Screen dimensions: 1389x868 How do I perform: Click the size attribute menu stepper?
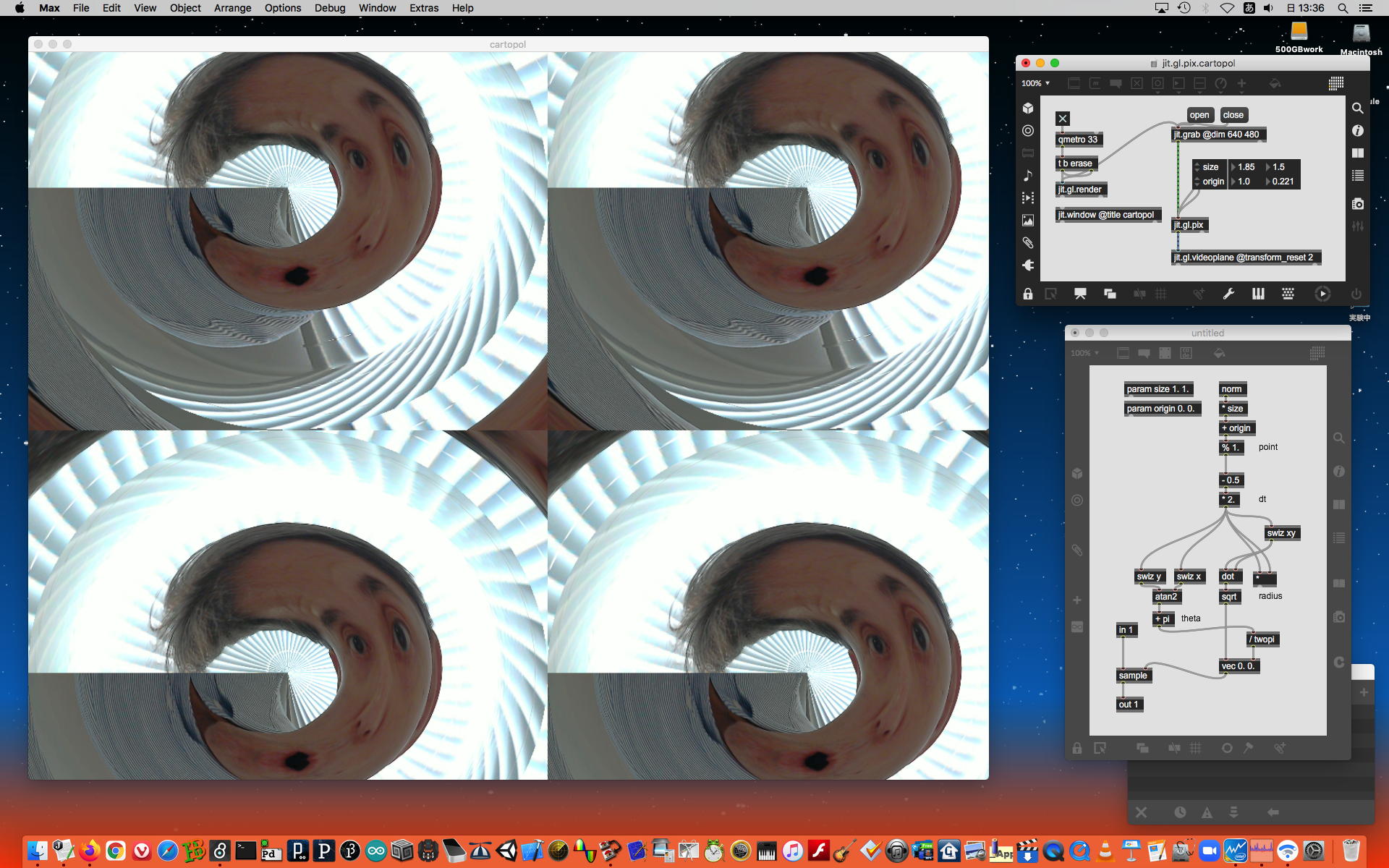pos(1198,167)
